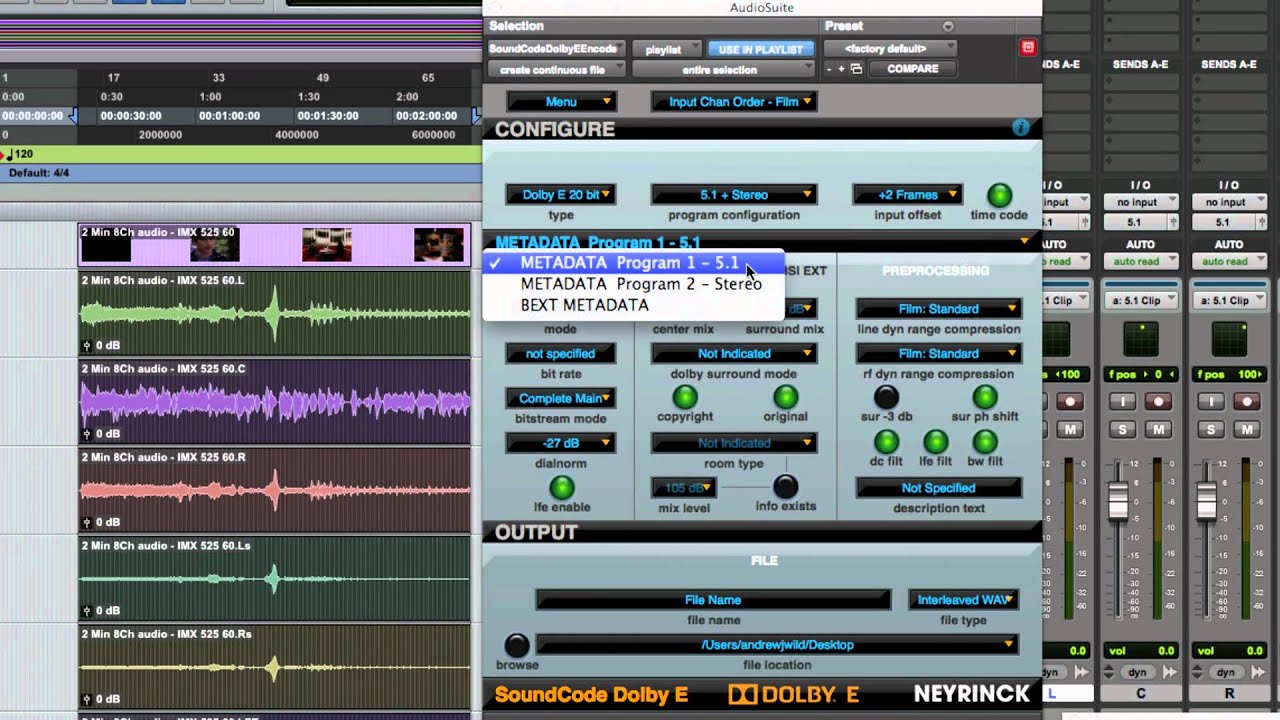Click the double-arrow icon on channel C

pos(1170,673)
